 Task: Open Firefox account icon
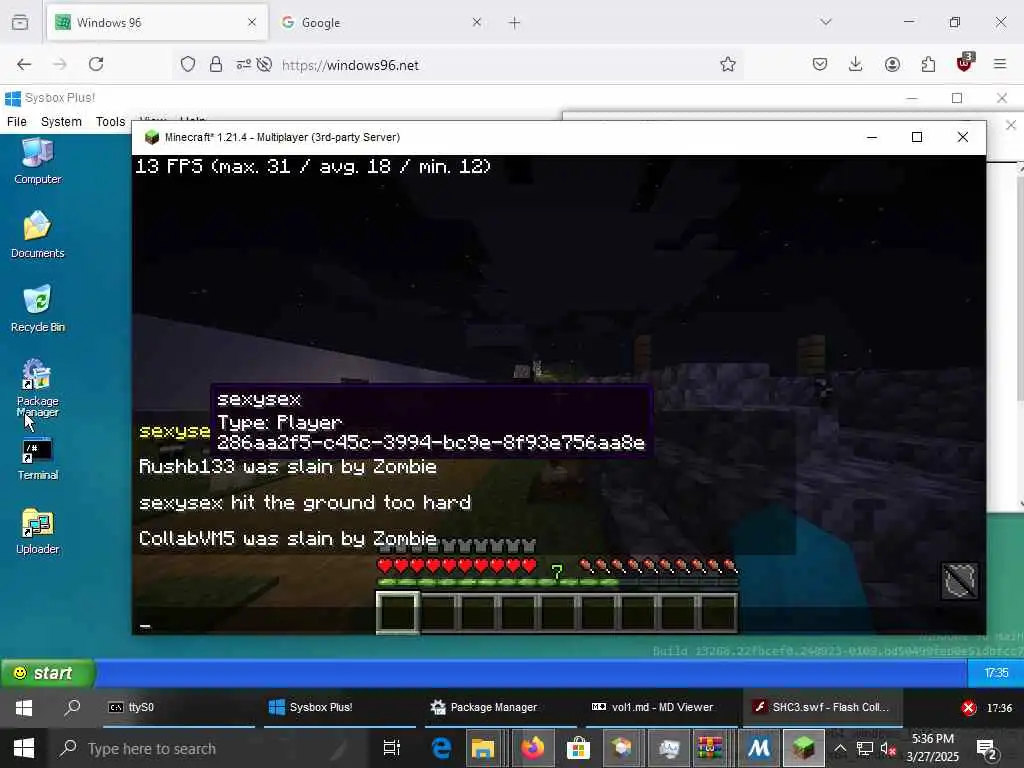(892, 64)
